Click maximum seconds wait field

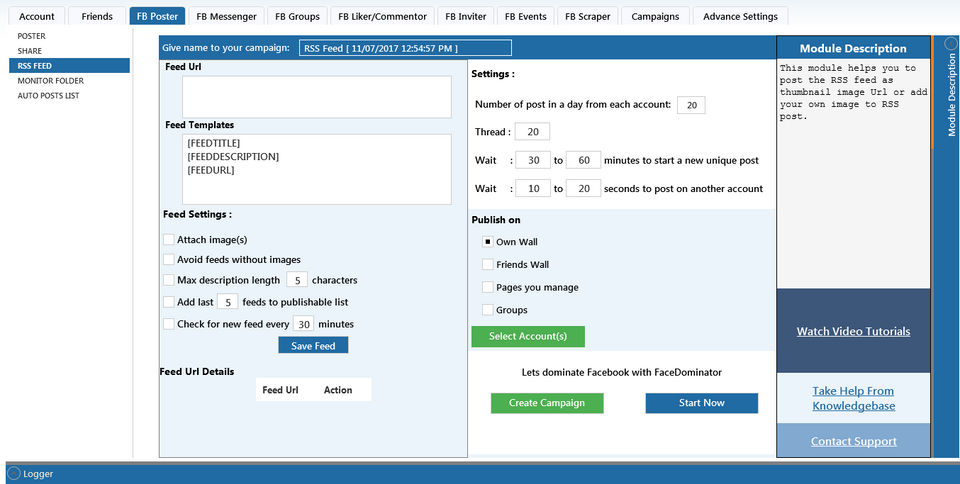tap(583, 188)
